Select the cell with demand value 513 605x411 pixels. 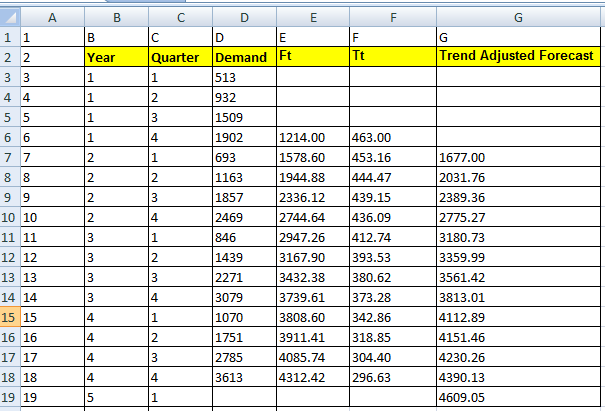244,77
